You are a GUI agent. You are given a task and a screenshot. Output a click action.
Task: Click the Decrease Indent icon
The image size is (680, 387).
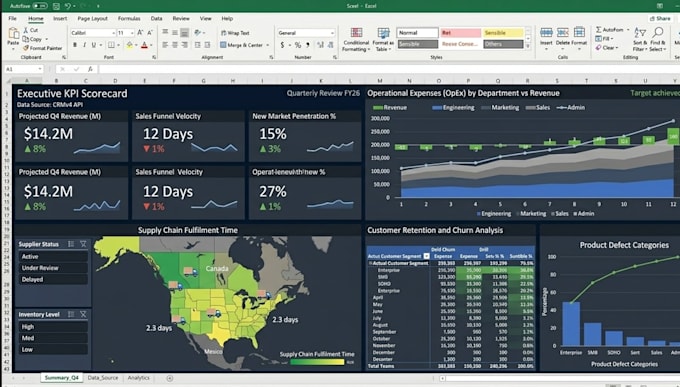coord(198,45)
